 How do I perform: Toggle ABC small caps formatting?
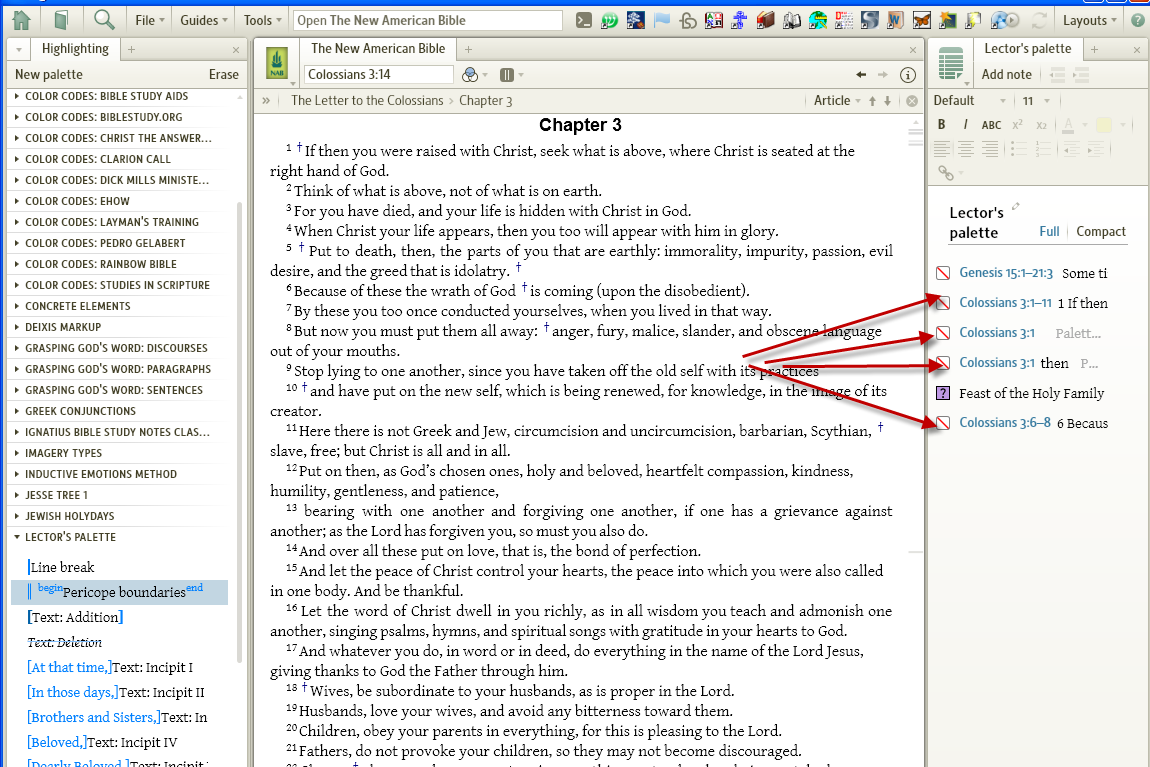991,125
